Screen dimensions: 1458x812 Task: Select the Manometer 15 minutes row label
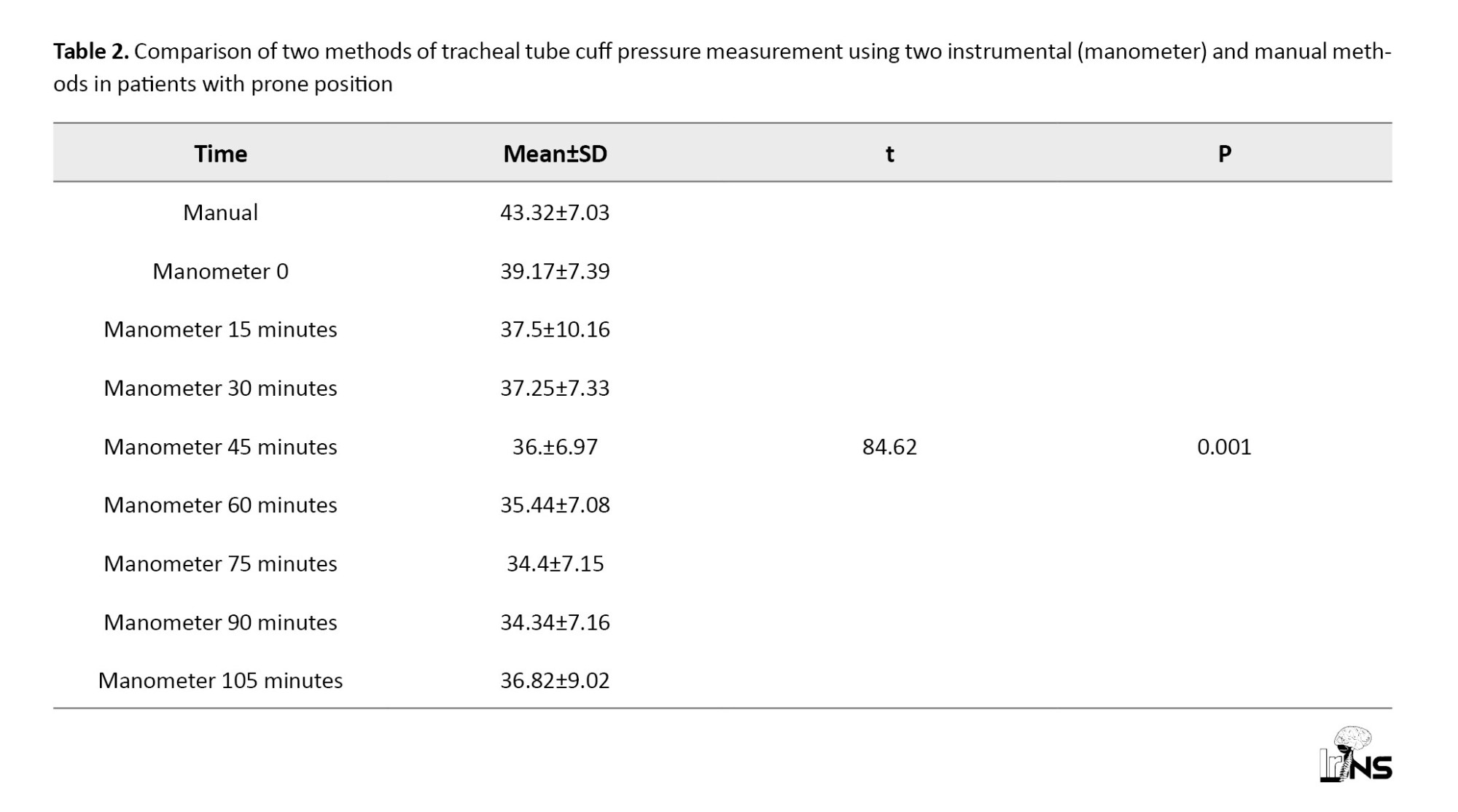pos(220,329)
